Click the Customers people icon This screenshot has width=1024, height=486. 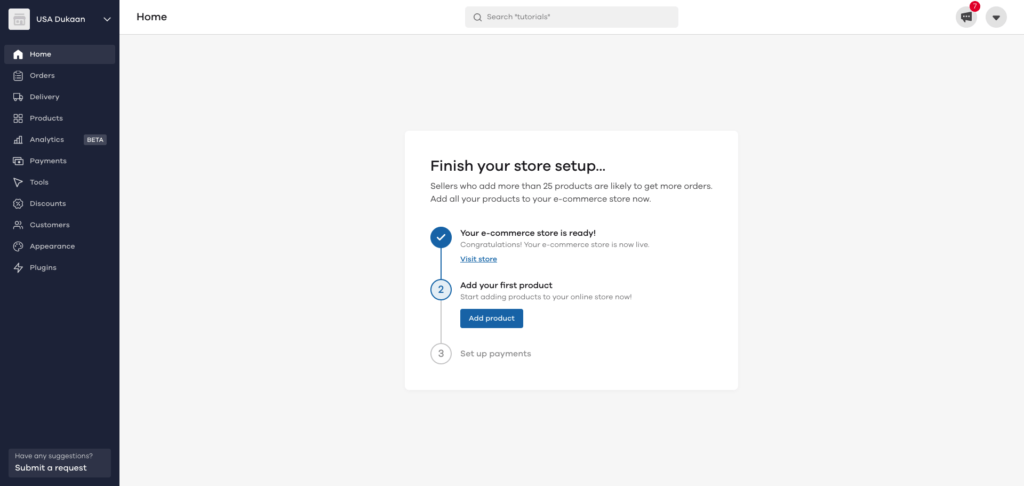(18, 225)
